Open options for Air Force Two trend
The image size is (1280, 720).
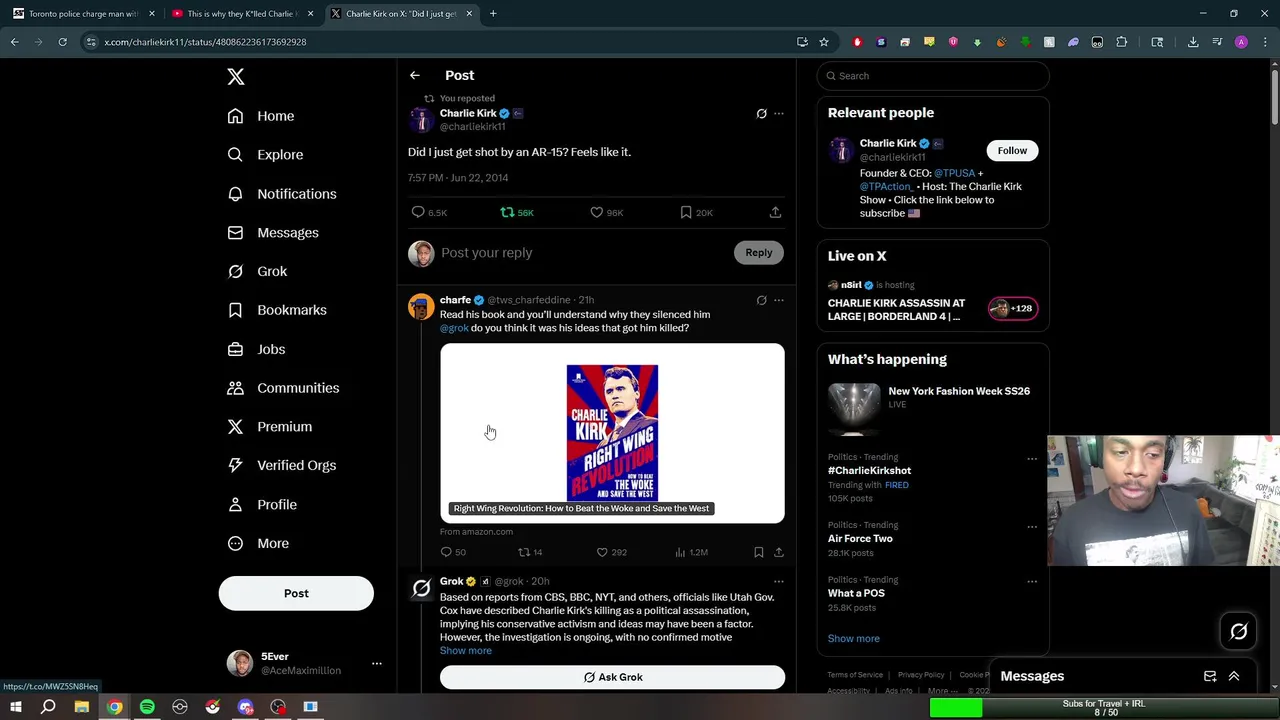click(1032, 527)
